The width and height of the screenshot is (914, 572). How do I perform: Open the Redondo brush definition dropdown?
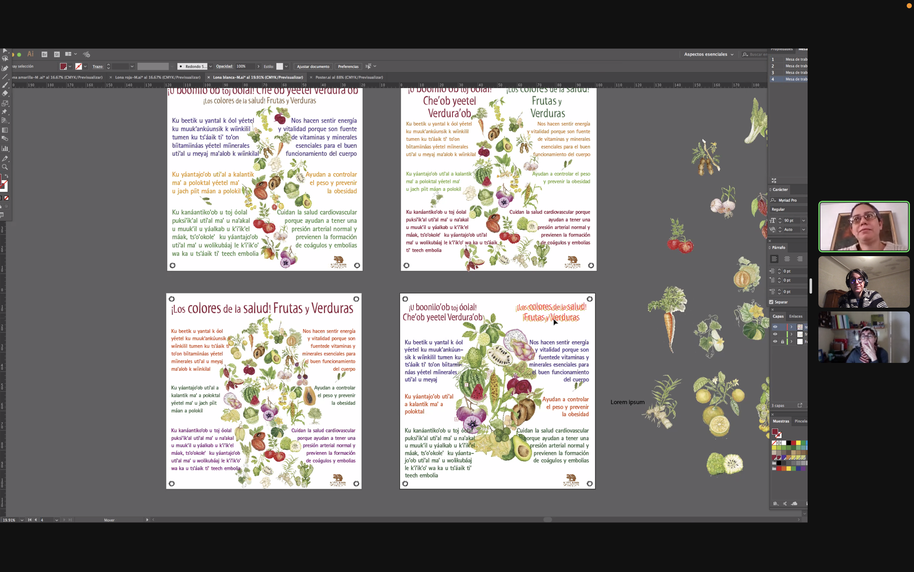click(210, 66)
